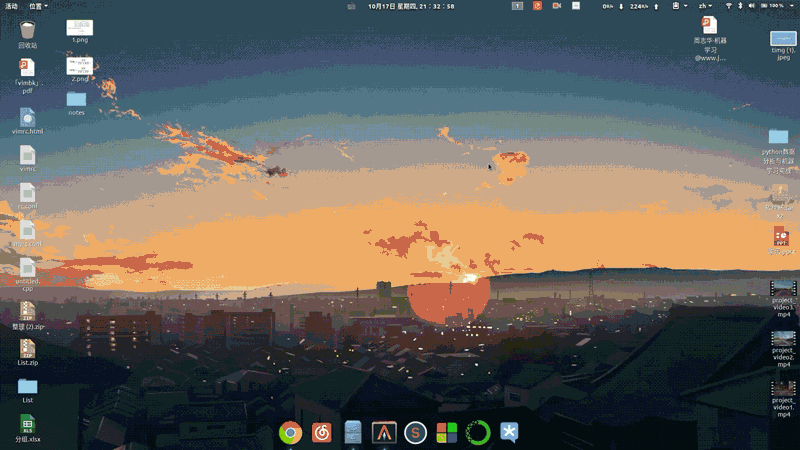Launch NetEase Cloud Music from dock
800x450 pixels.
(x=322, y=433)
